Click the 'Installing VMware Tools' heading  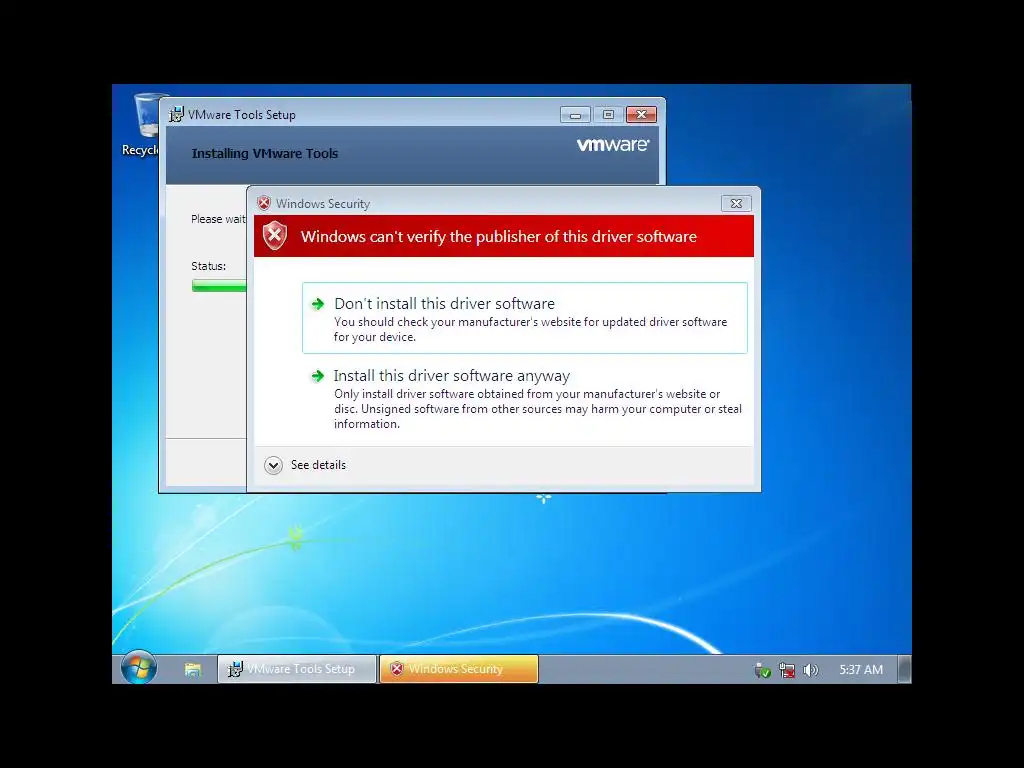[x=264, y=153]
